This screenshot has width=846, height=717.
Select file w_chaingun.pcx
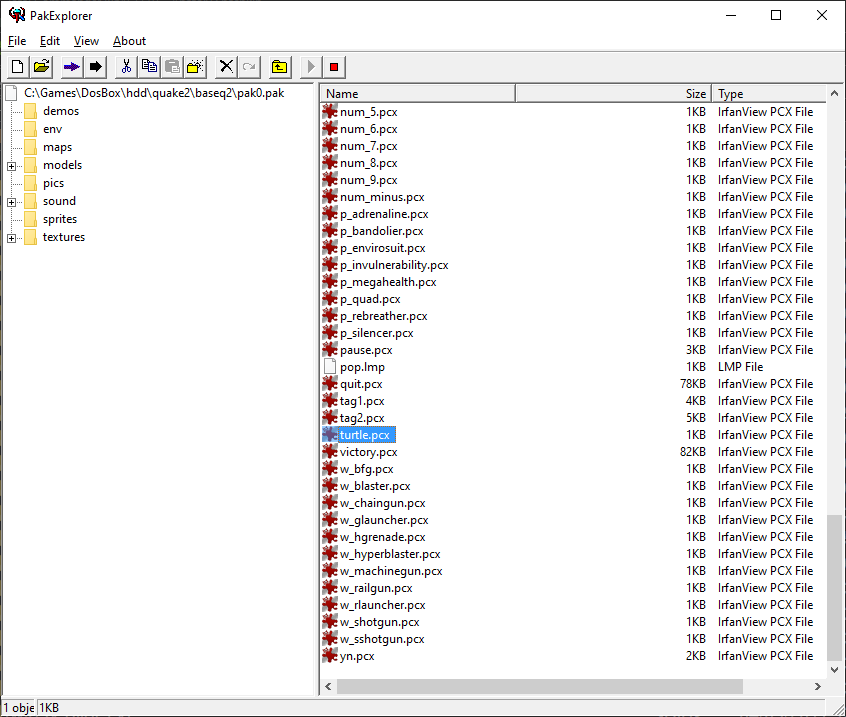click(x=383, y=503)
